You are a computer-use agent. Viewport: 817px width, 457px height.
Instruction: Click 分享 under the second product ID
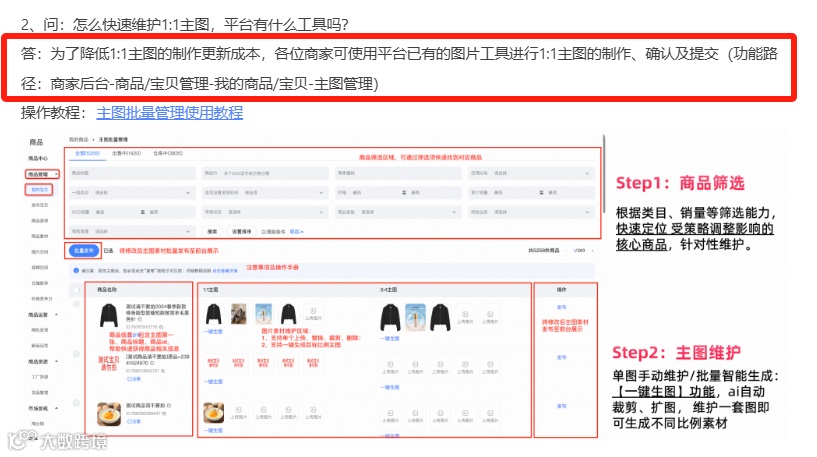(134, 379)
